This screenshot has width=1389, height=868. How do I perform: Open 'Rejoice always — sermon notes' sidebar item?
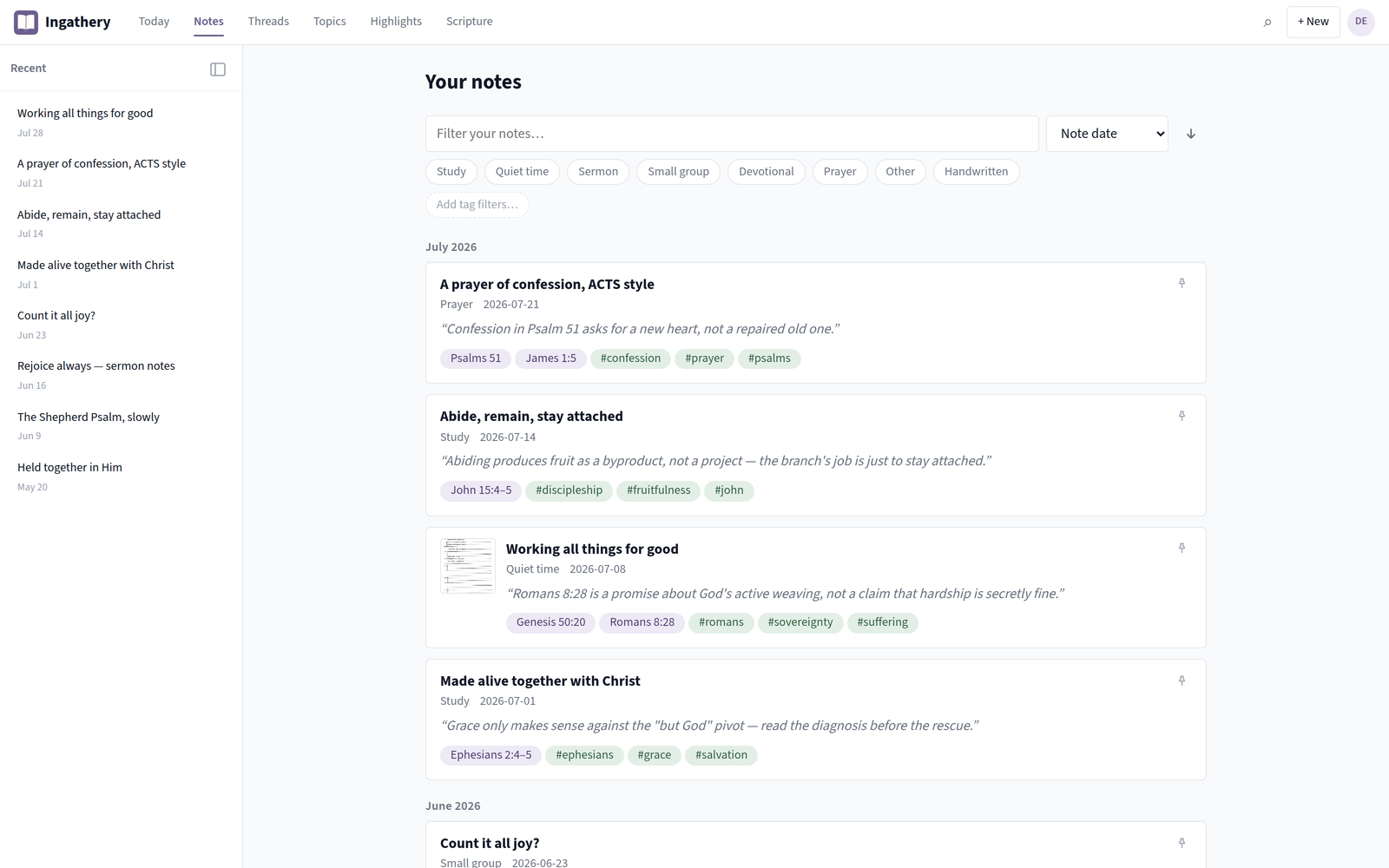click(x=121, y=375)
